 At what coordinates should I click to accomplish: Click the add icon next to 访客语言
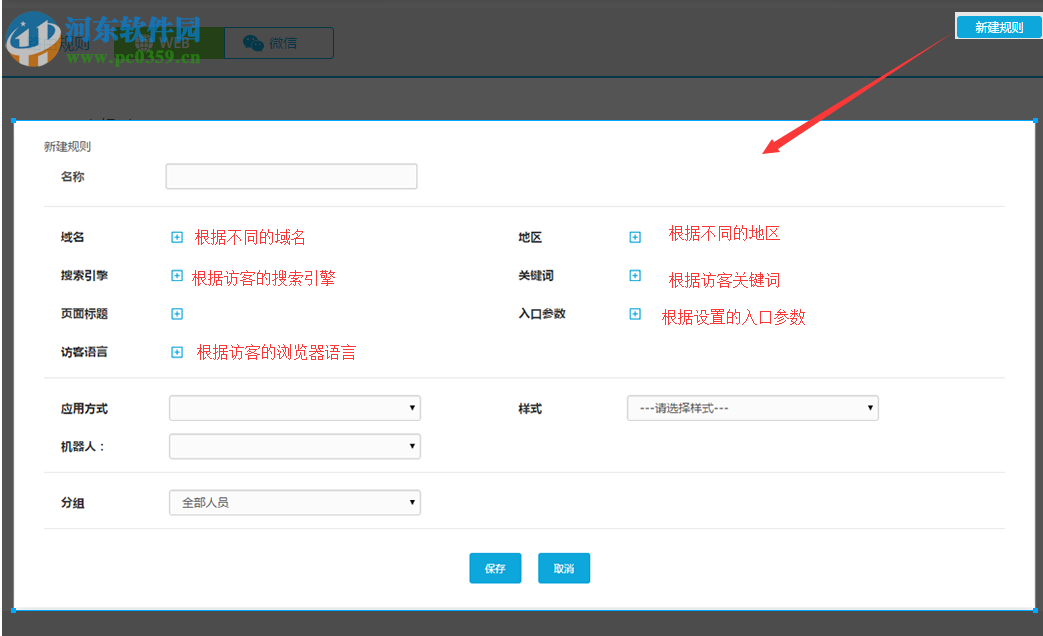177,351
